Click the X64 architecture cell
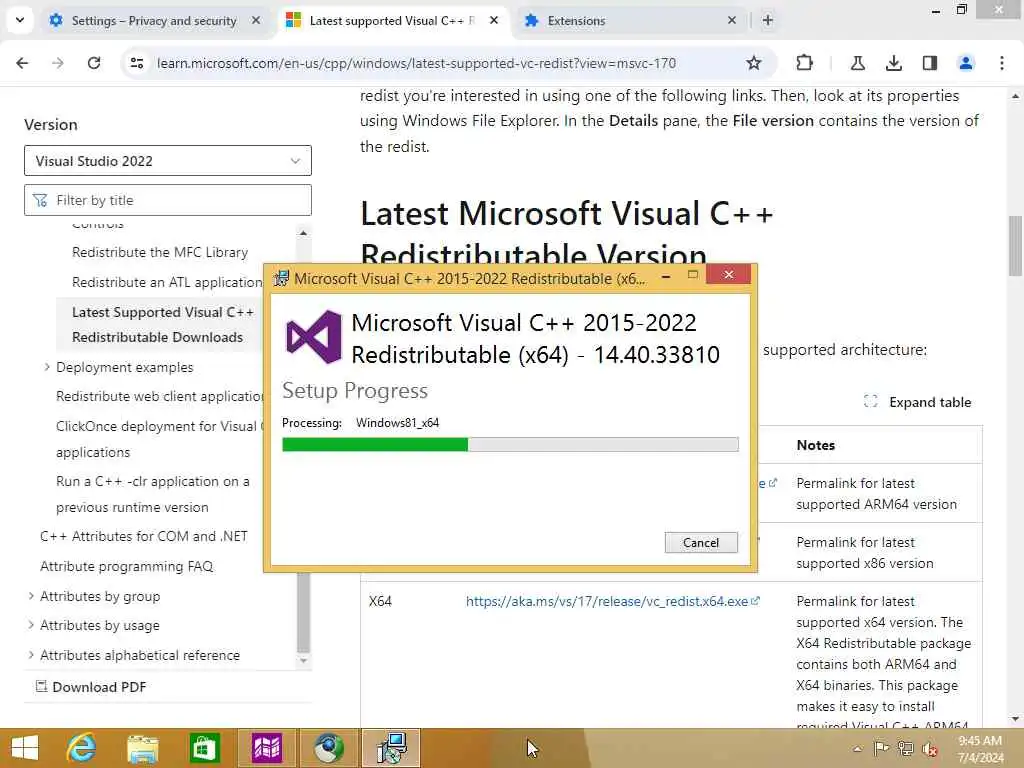The image size is (1024, 768). 380,601
